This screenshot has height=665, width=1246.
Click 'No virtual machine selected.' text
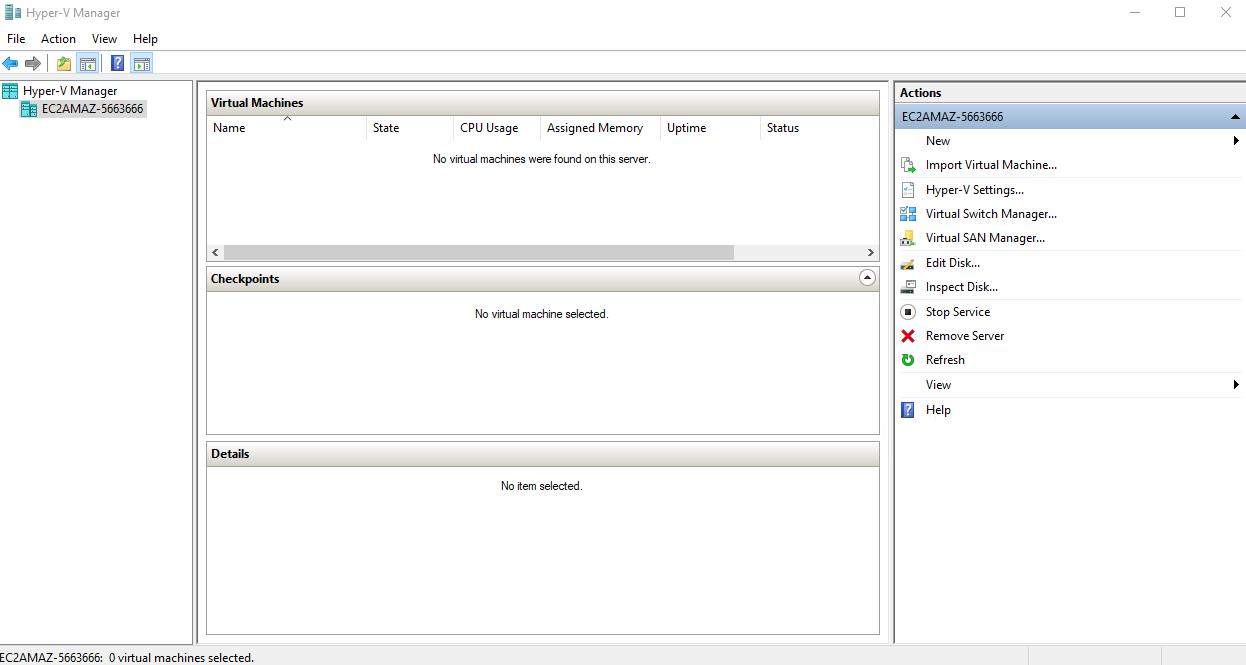point(542,314)
